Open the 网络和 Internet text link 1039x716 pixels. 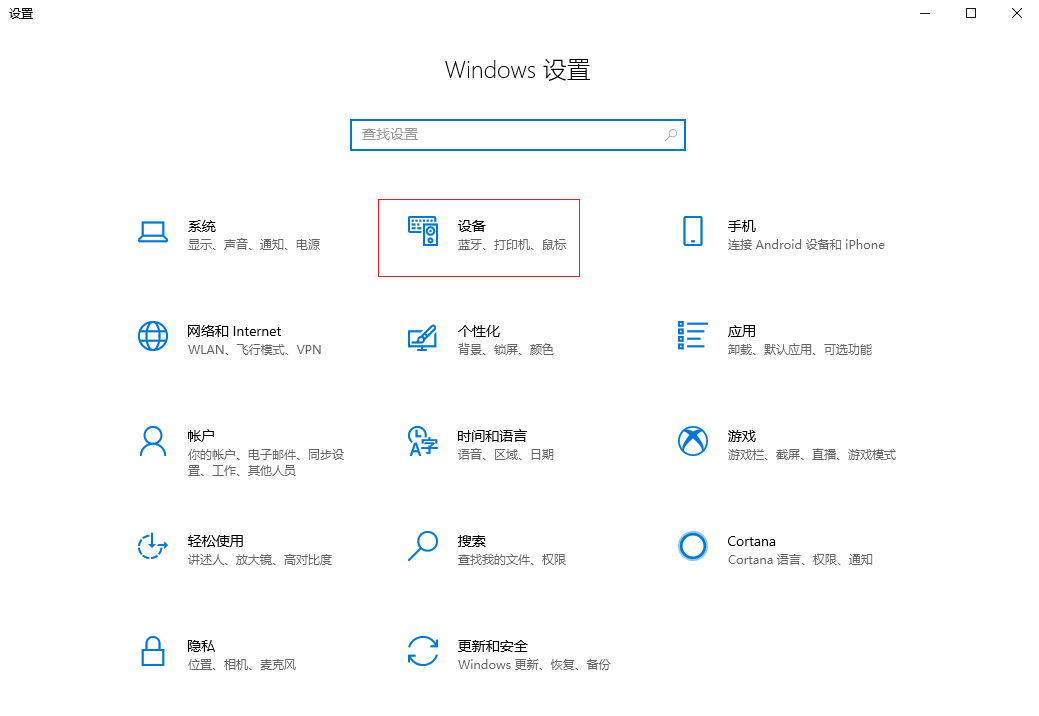click(x=234, y=331)
